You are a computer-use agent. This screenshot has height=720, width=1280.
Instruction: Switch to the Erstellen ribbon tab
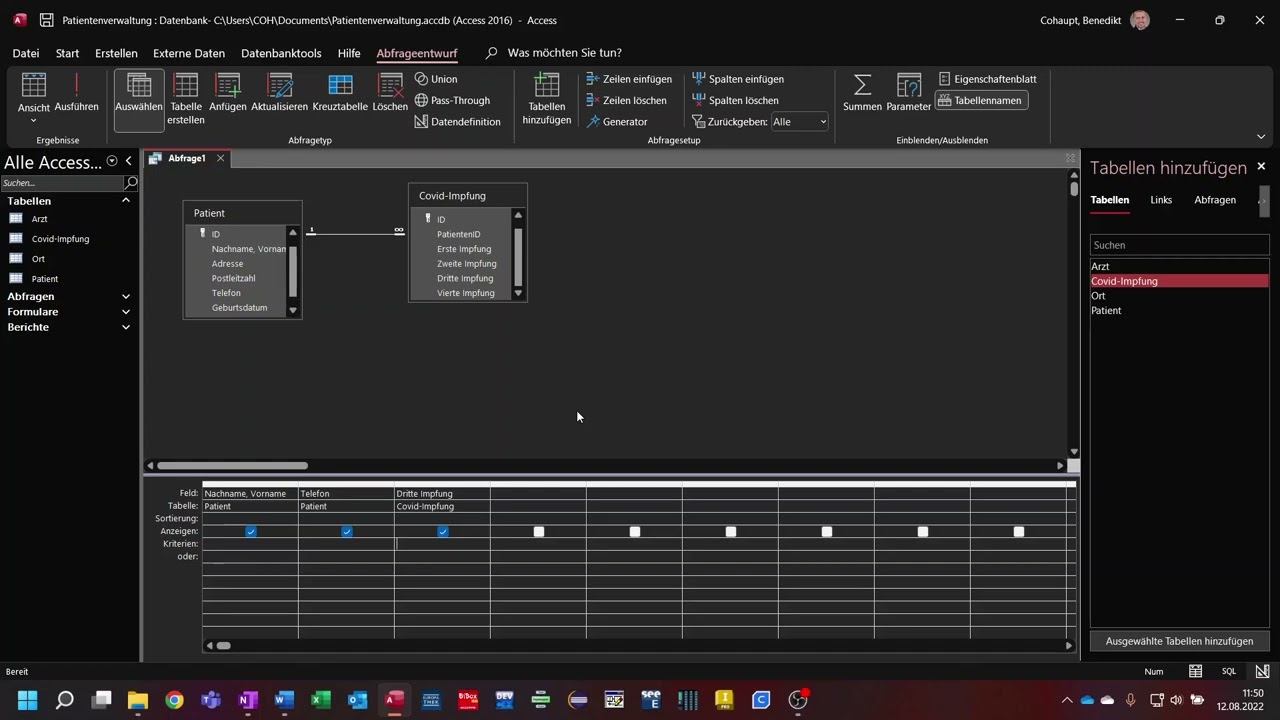[116, 53]
